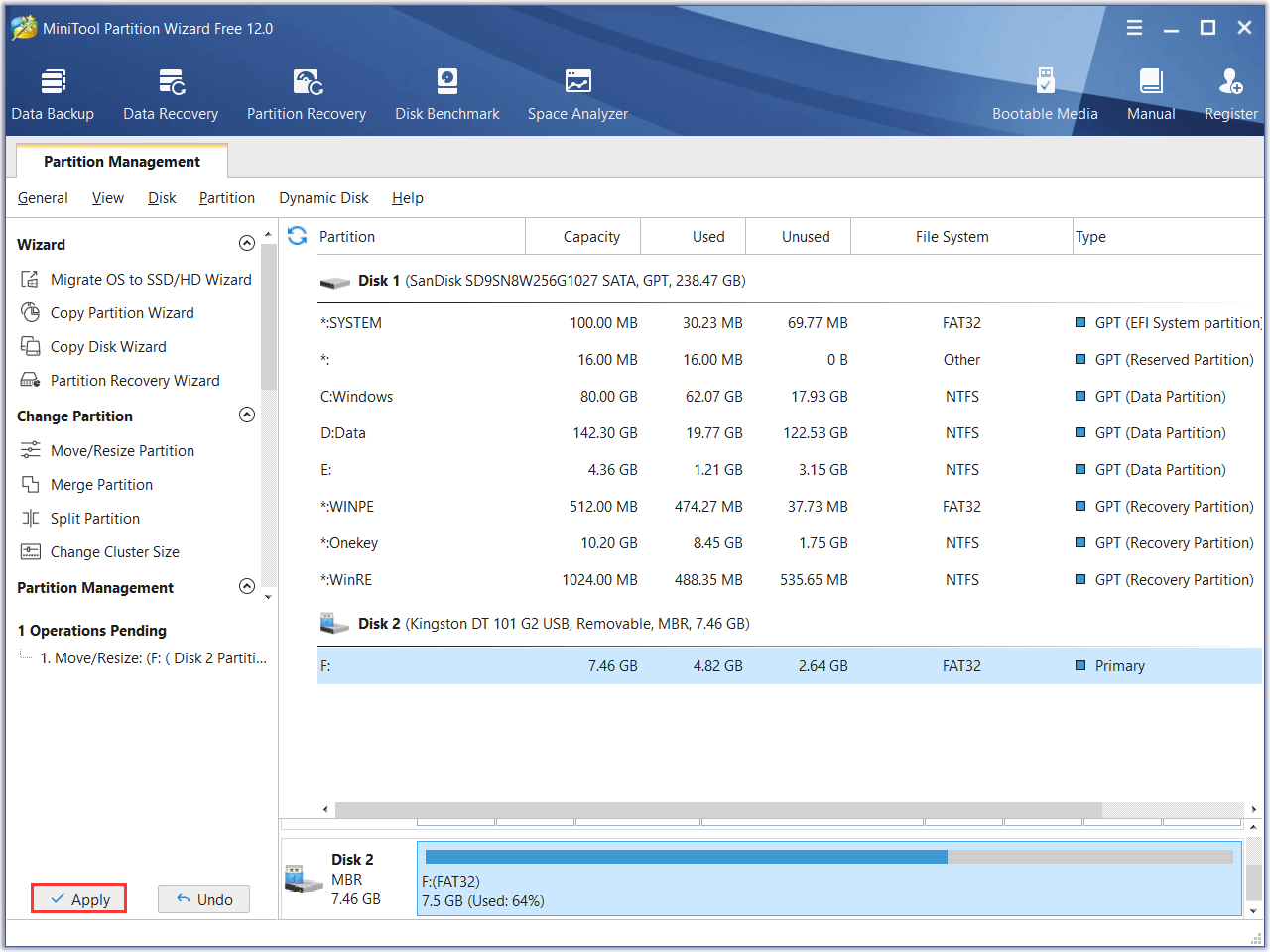Sort by File System column header
Viewport: 1270px width, 952px height.
(961, 237)
